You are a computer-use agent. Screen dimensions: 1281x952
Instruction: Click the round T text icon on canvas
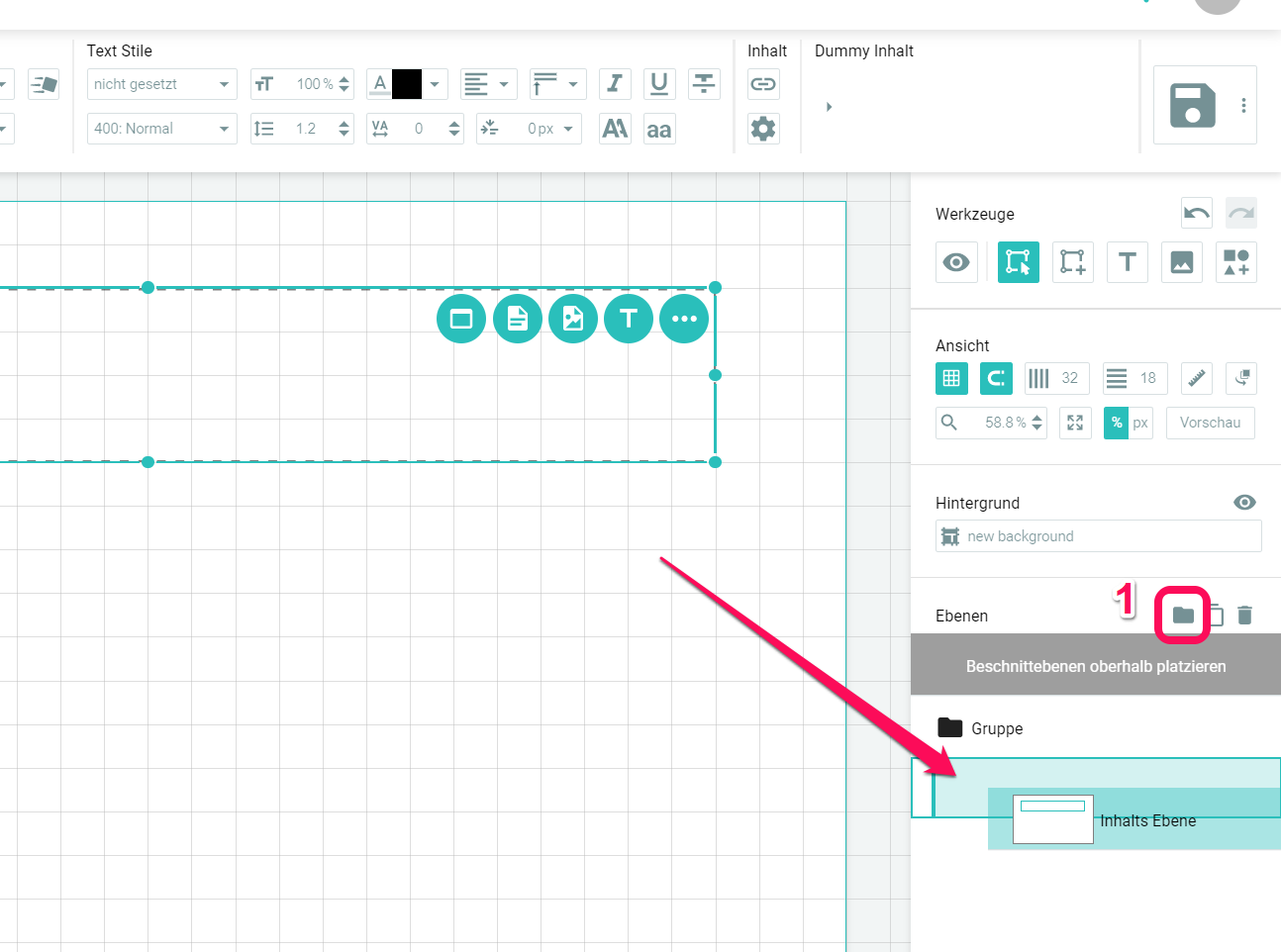click(x=629, y=319)
